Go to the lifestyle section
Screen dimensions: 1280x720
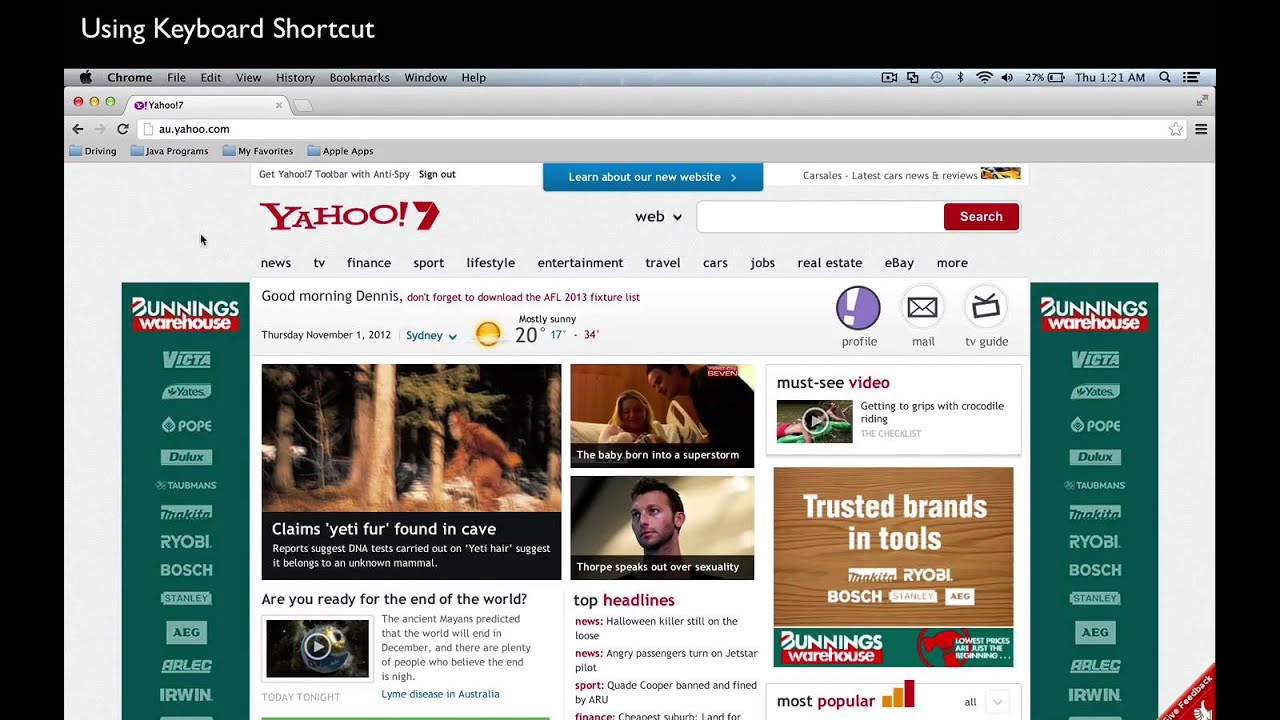pyautogui.click(x=490, y=263)
